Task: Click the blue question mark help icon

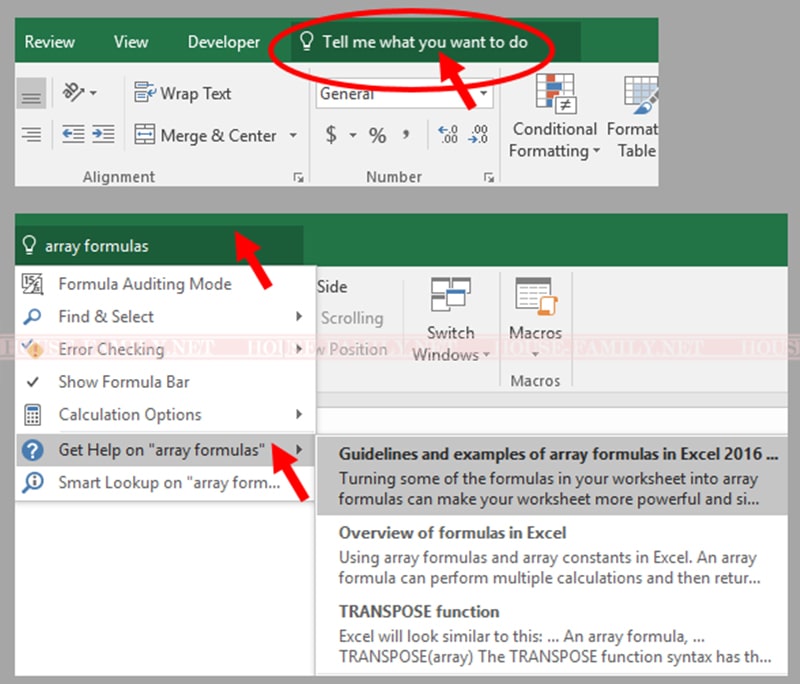Action: tap(32, 450)
